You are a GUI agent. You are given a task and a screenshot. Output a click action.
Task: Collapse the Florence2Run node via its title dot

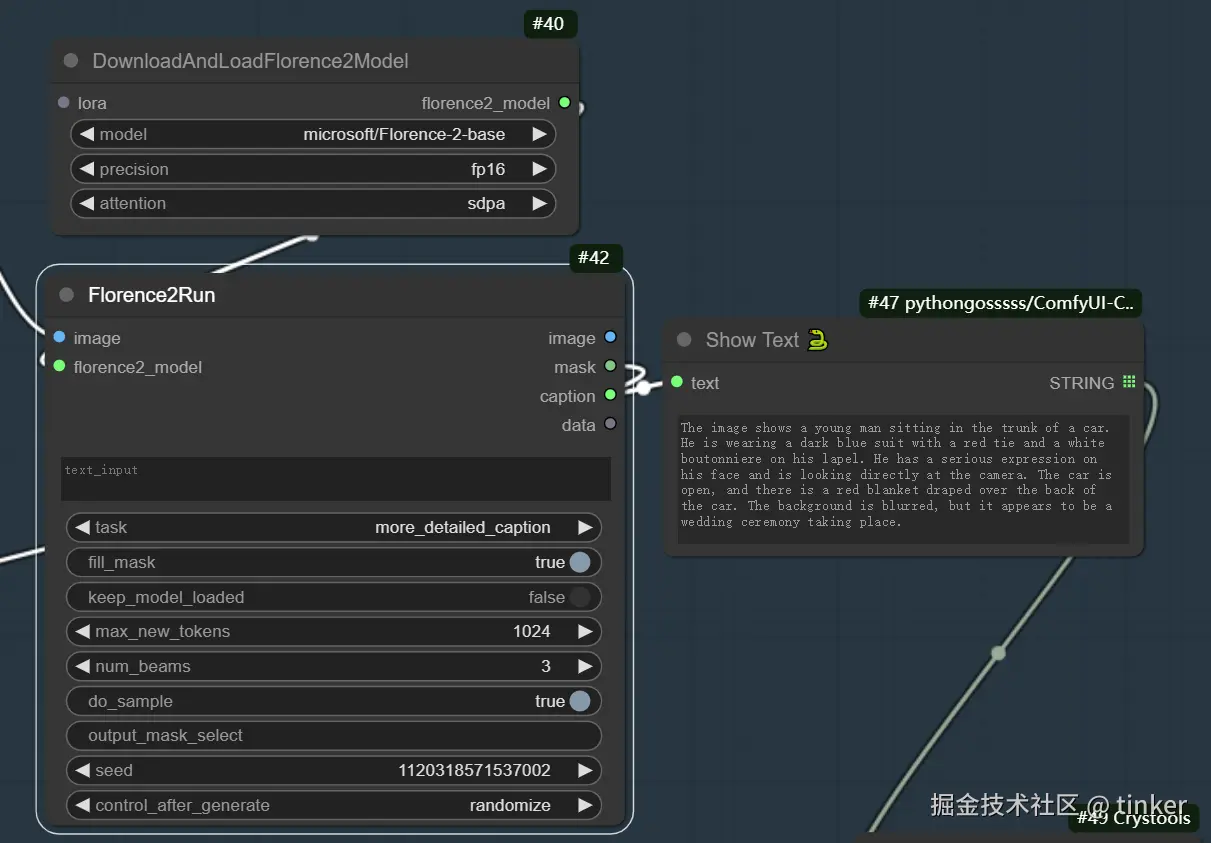coord(67,295)
